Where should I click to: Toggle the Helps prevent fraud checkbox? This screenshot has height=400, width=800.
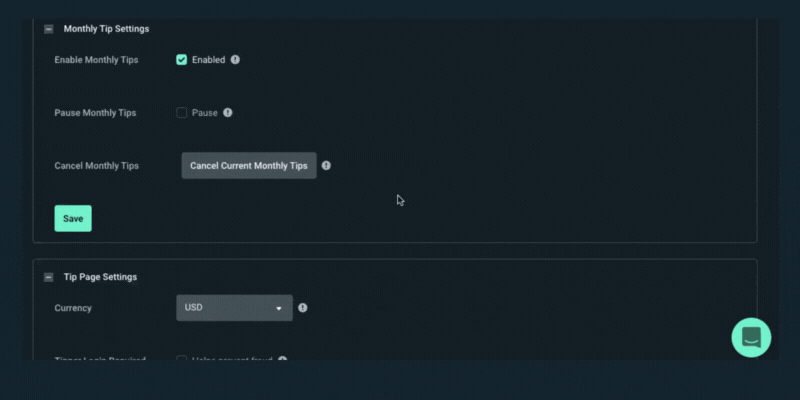click(182, 359)
